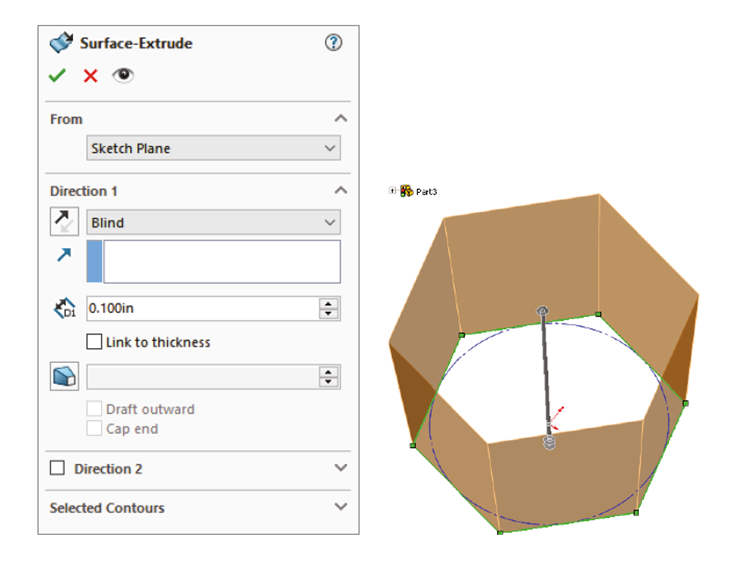Open Surface-Extrude help question mark
Image resolution: width=741 pixels, height=588 pixels.
tap(333, 43)
